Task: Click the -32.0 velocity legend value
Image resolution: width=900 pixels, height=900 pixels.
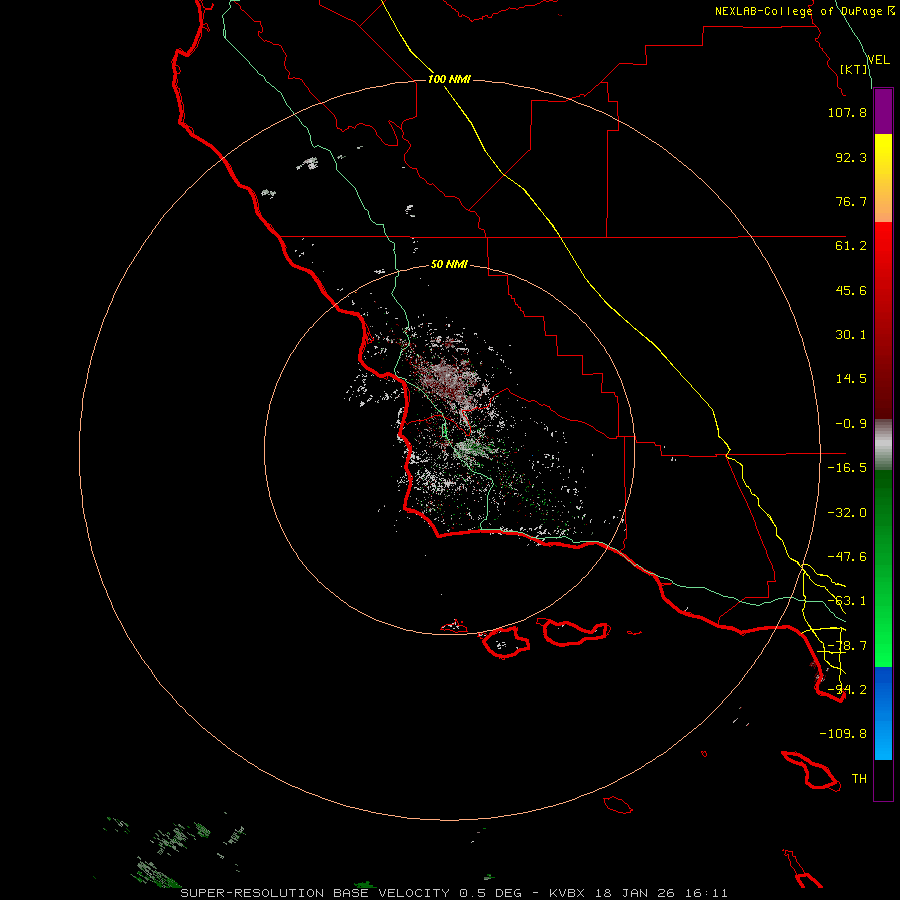Action: tap(847, 513)
